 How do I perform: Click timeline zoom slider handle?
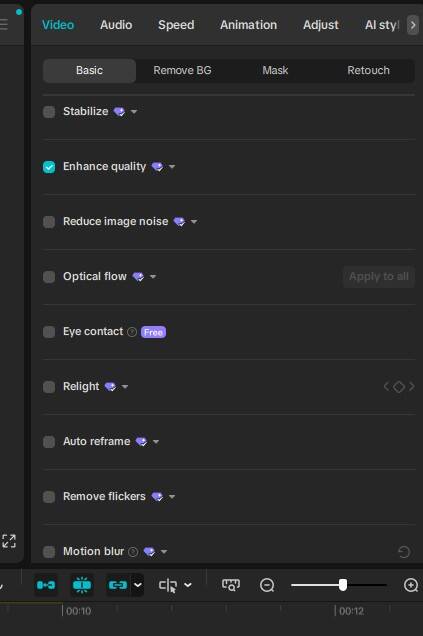pos(343,585)
